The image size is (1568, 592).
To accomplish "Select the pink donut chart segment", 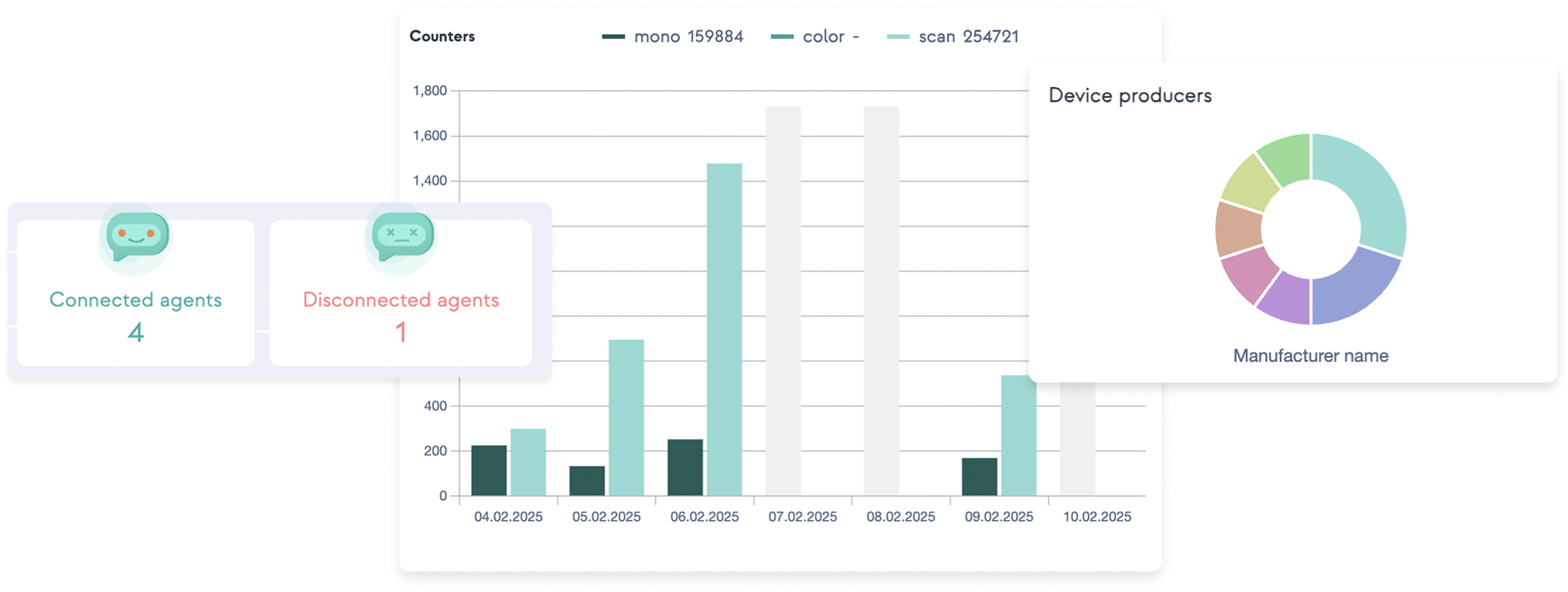I will [x=1248, y=275].
